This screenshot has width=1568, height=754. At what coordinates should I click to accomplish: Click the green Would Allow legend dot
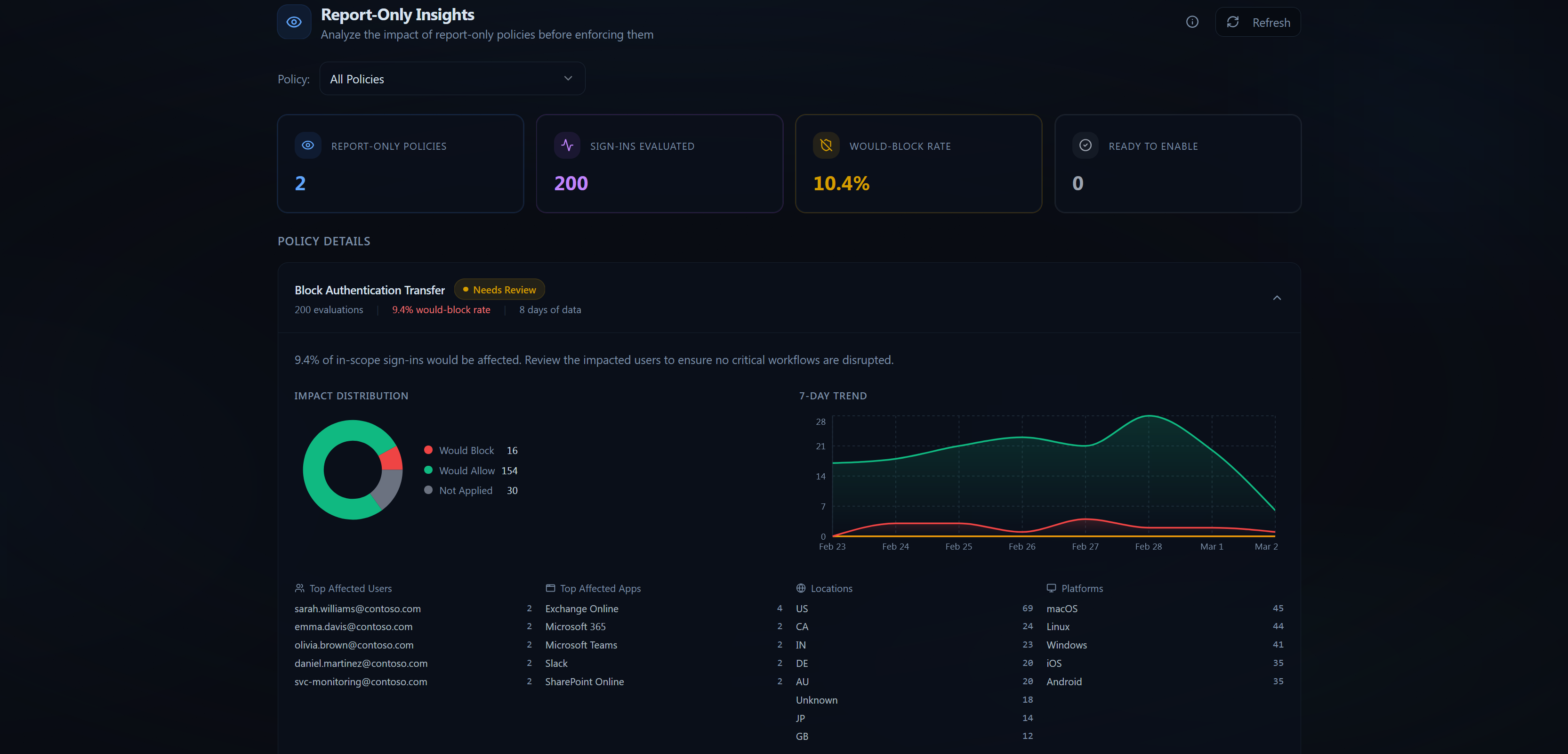pyautogui.click(x=428, y=470)
